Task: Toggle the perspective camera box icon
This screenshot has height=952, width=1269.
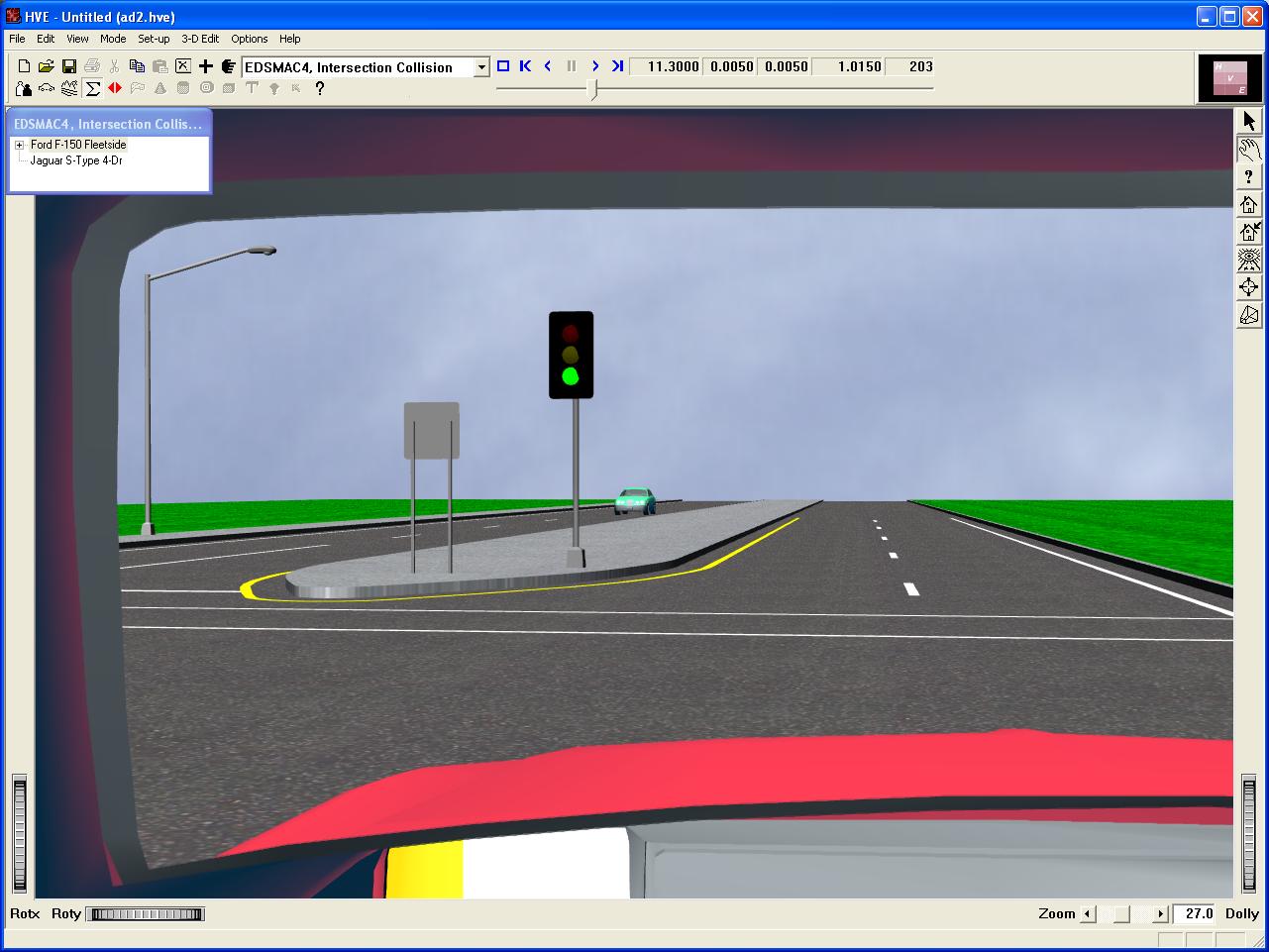Action: click(x=1249, y=316)
